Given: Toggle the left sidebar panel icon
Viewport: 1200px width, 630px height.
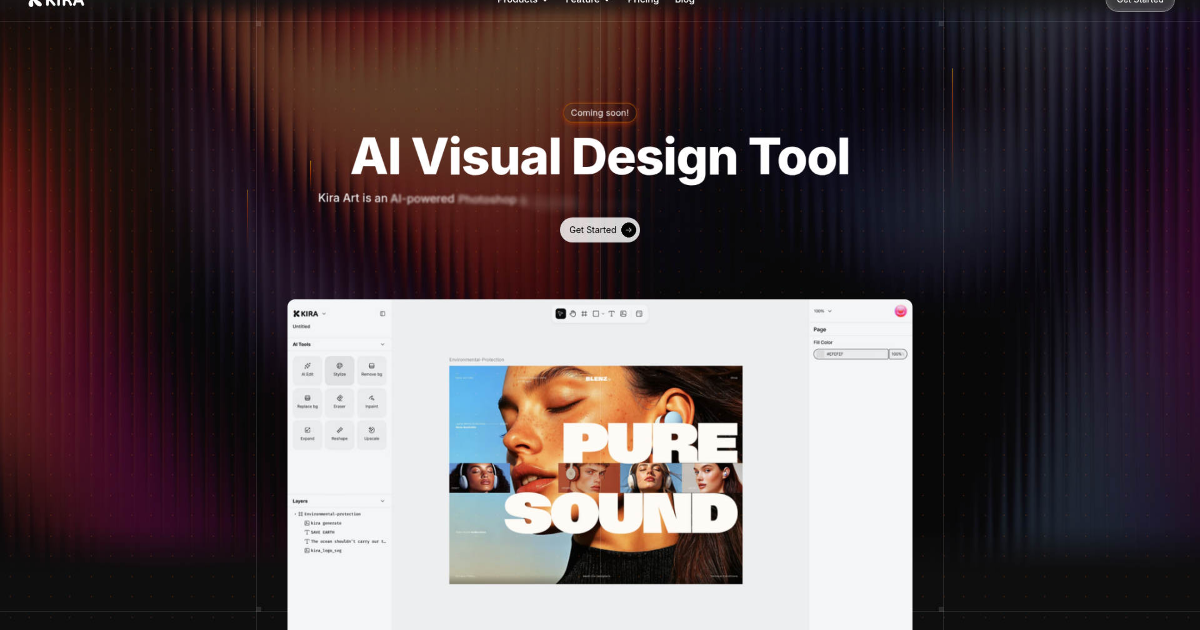Looking at the screenshot, I should (382, 314).
